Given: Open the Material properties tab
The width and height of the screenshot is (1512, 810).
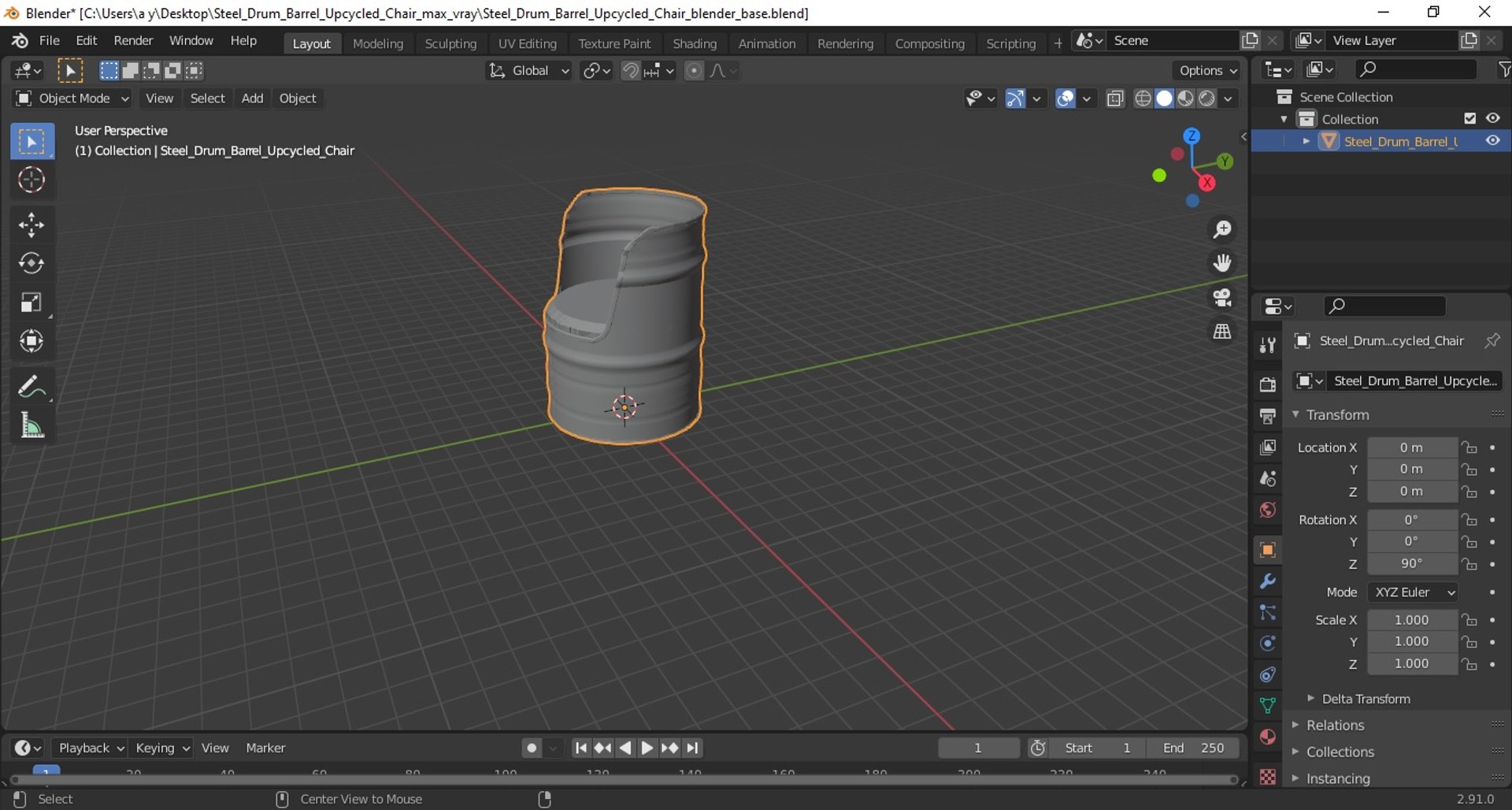Looking at the screenshot, I should point(1267,737).
